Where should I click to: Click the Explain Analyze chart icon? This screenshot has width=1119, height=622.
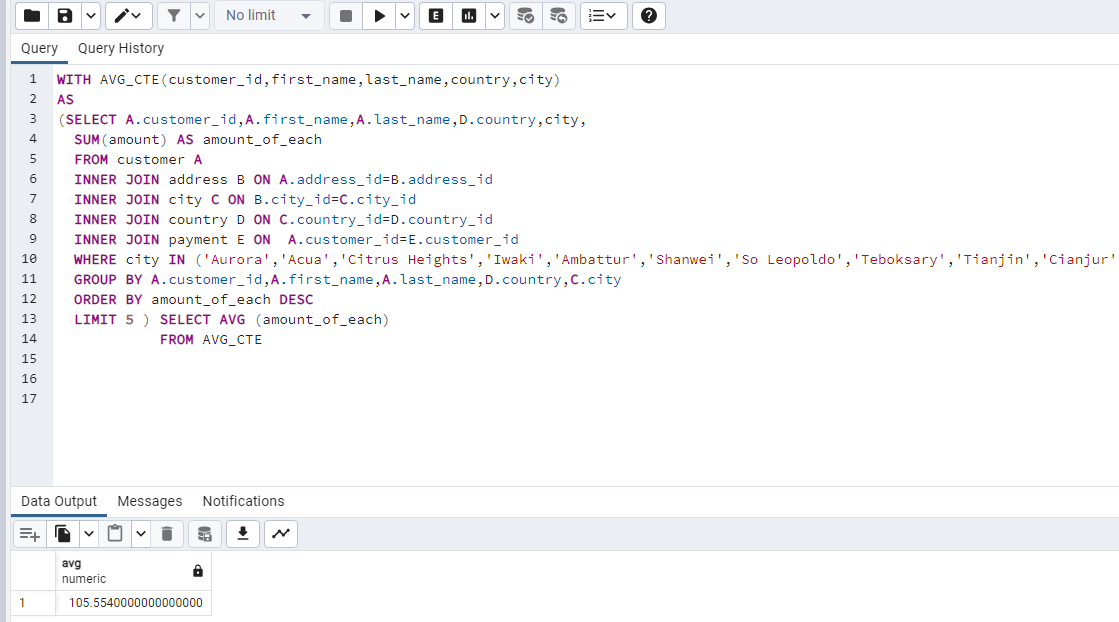[468, 16]
